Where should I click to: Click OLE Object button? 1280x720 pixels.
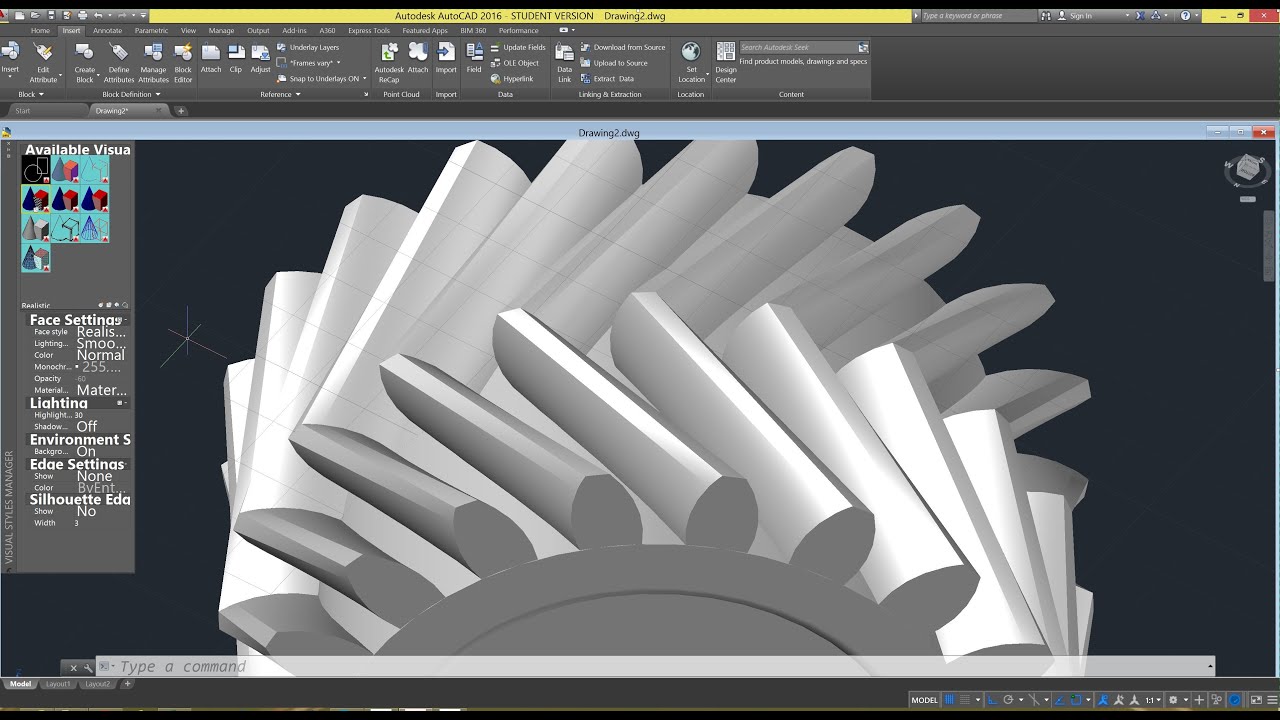pyautogui.click(x=515, y=63)
